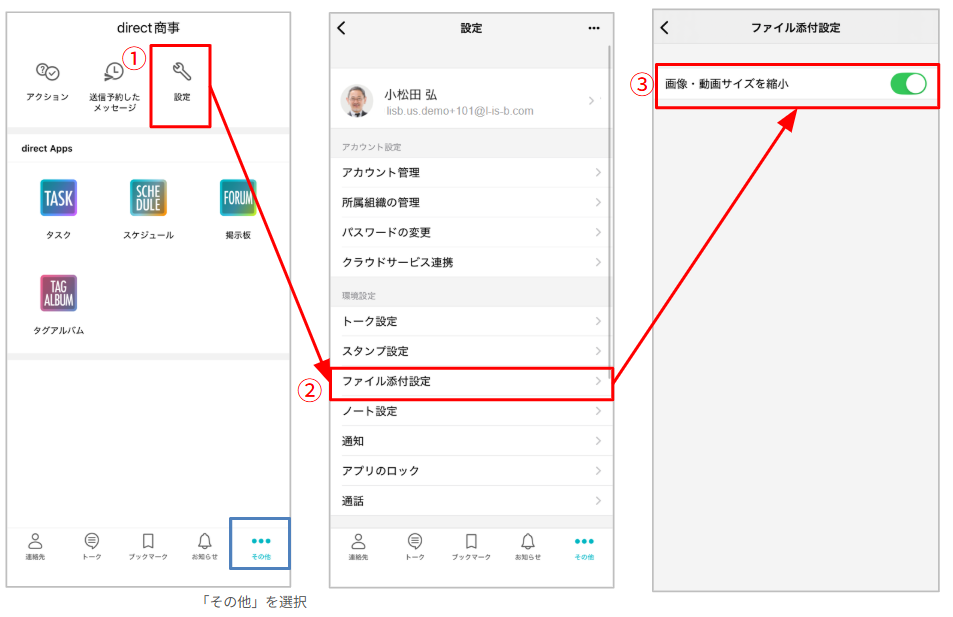Tap トーク tab in direct商事 screen
Screen dimensions: 953x617
tap(92, 546)
